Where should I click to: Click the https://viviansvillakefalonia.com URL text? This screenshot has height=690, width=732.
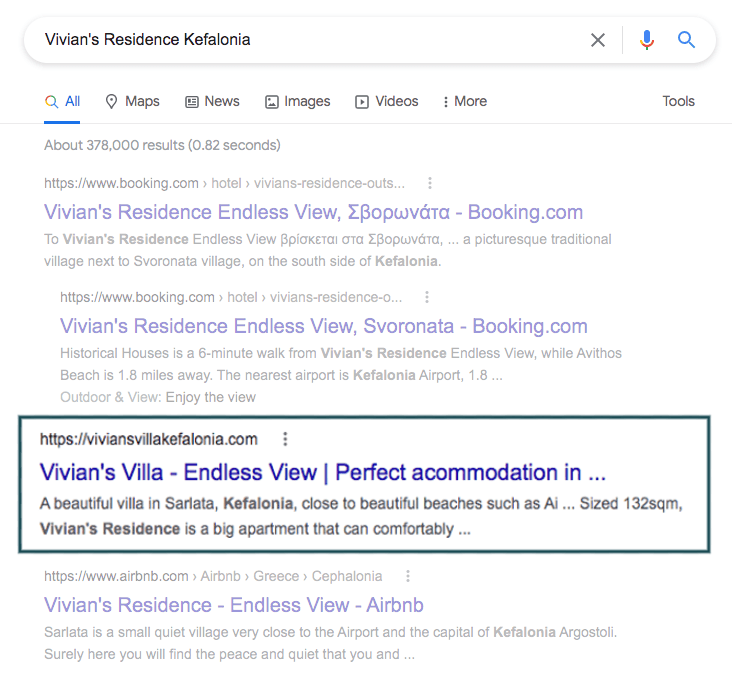click(x=148, y=439)
